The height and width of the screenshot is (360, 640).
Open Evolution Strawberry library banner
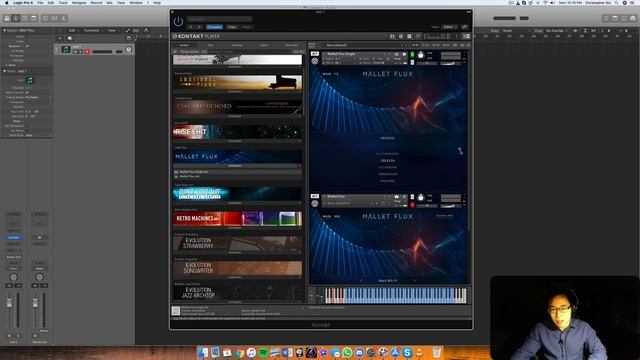point(238,243)
